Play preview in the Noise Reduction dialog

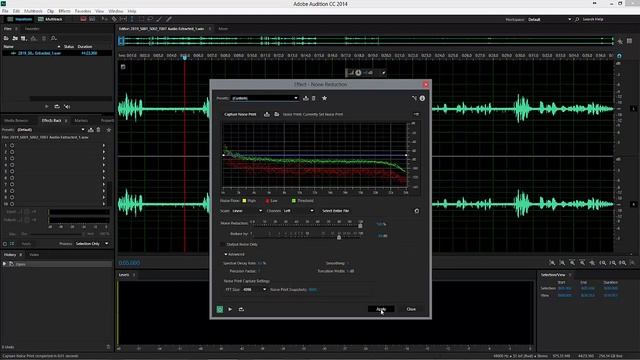pyautogui.click(x=230, y=309)
